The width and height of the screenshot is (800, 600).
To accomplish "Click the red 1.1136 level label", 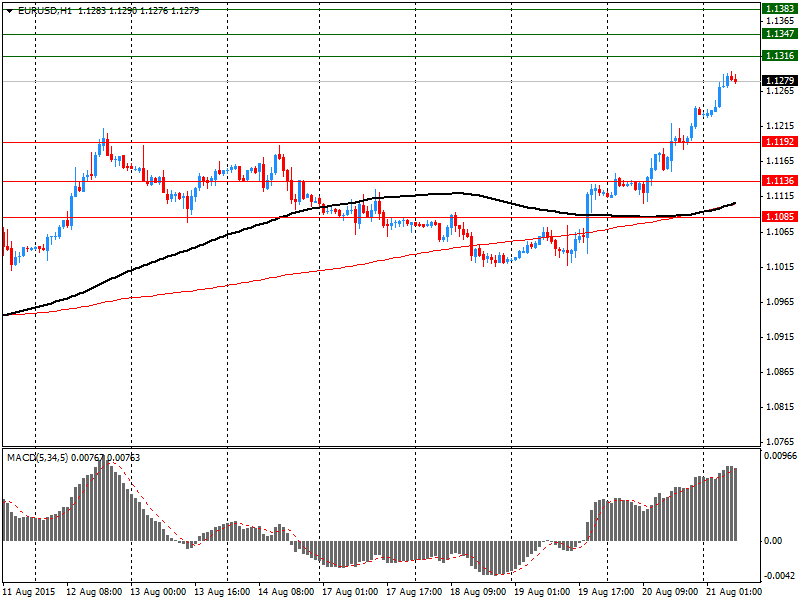I will click(x=780, y=181).
